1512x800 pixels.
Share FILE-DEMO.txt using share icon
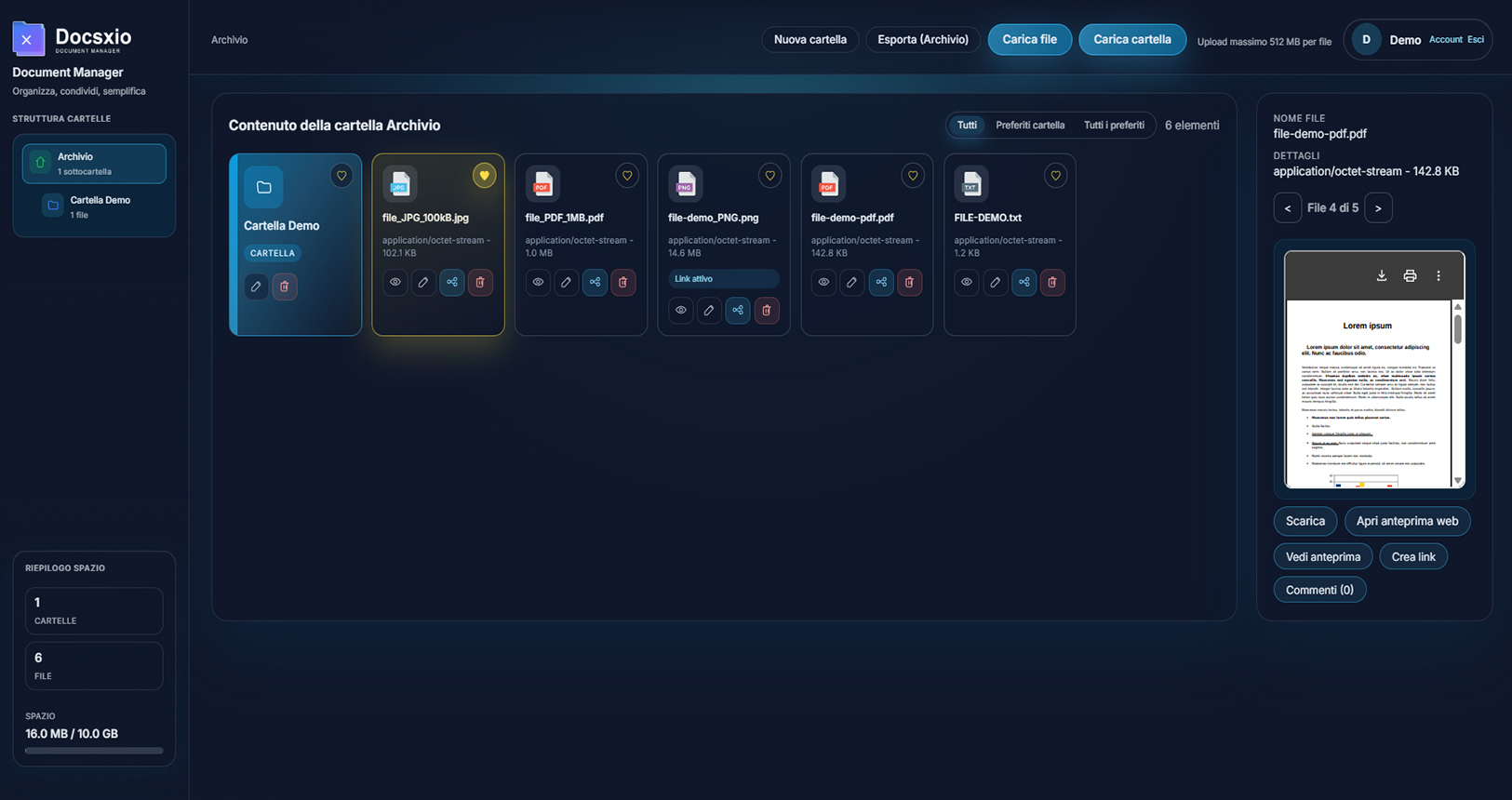tap(1024, 282)
